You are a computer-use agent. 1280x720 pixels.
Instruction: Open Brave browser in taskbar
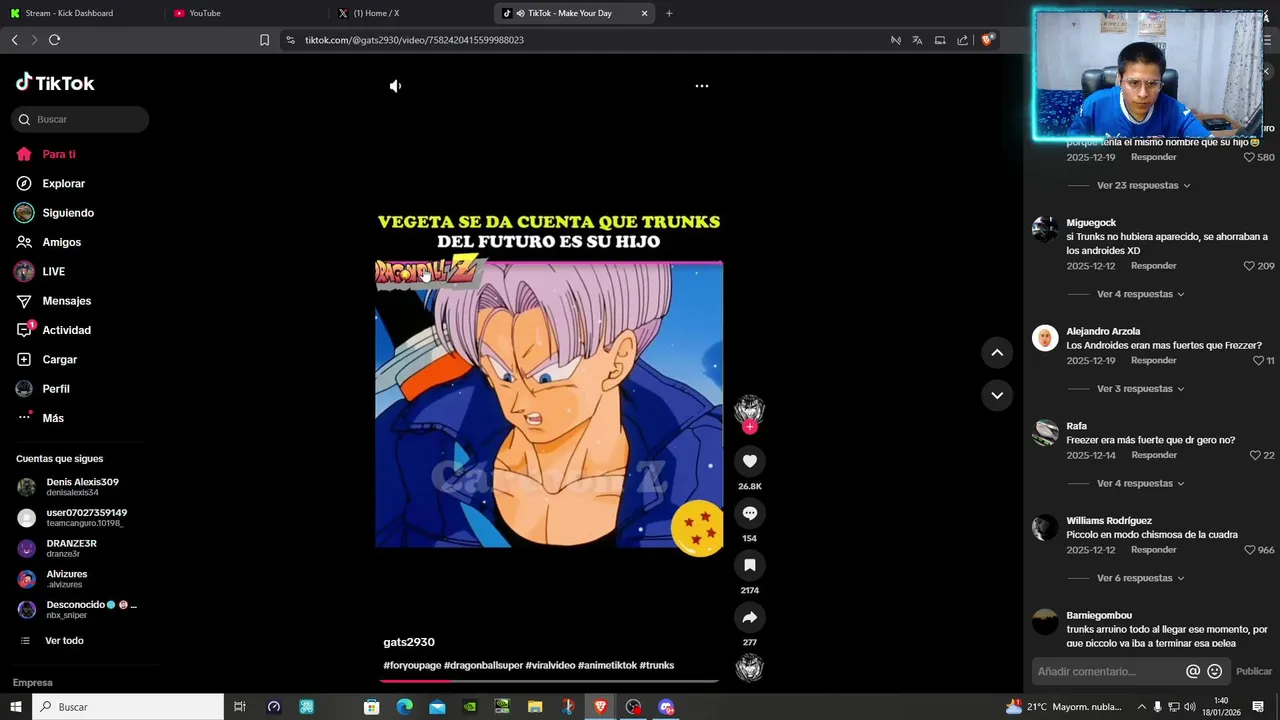click(600, 707)
